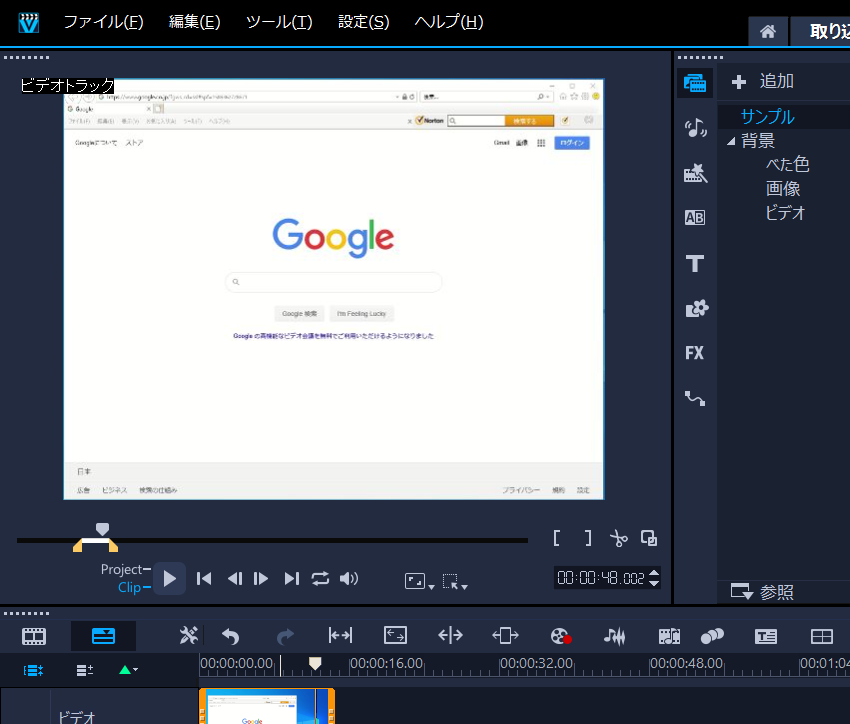This screenshot has height=724, width=850.
Task: Open the 編集(E) menu
Action: pyautogui.click(x=195, y=22)
